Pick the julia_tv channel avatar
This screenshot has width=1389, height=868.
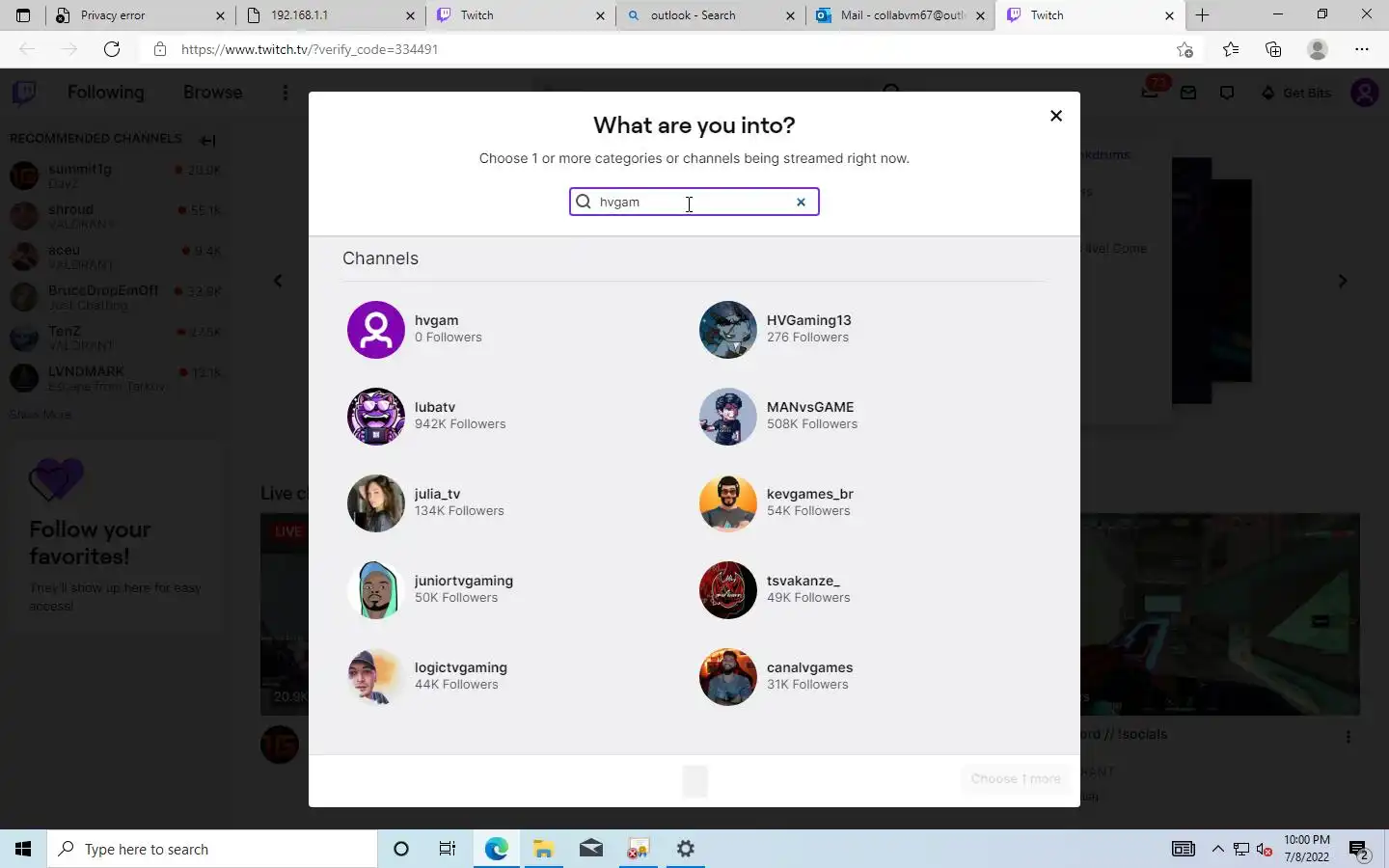376,503
